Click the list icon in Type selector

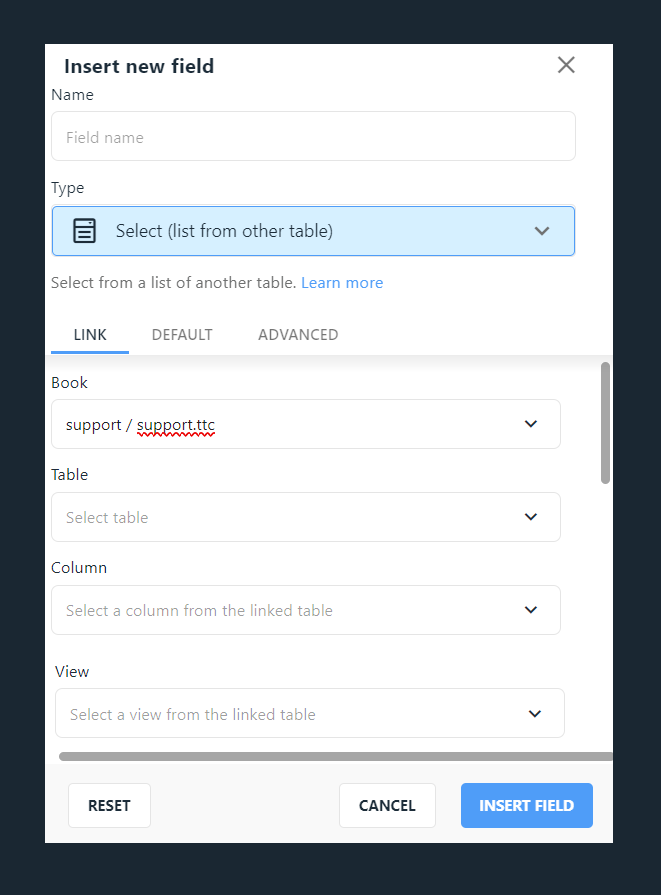(x=84, y=231)
